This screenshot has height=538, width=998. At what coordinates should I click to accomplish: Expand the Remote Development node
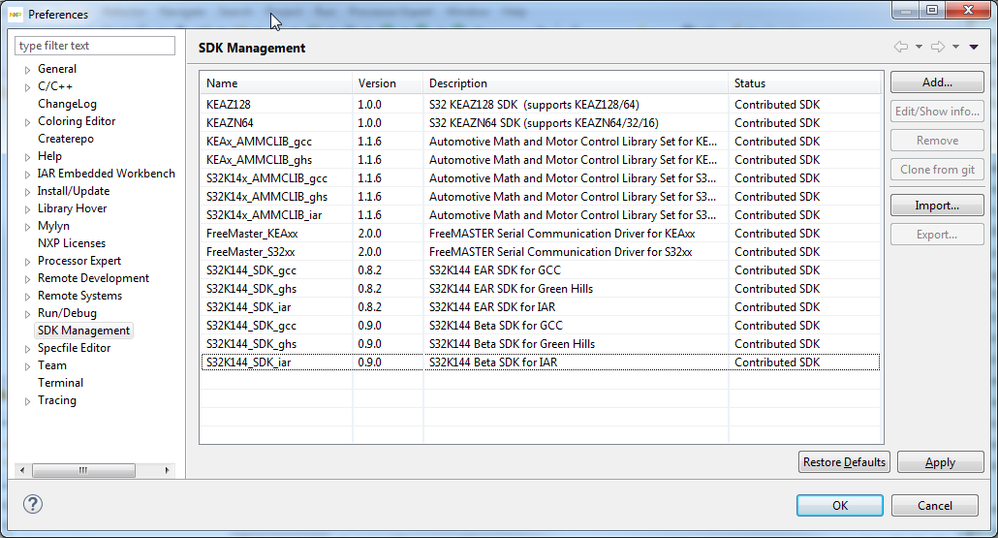(27, 279)
